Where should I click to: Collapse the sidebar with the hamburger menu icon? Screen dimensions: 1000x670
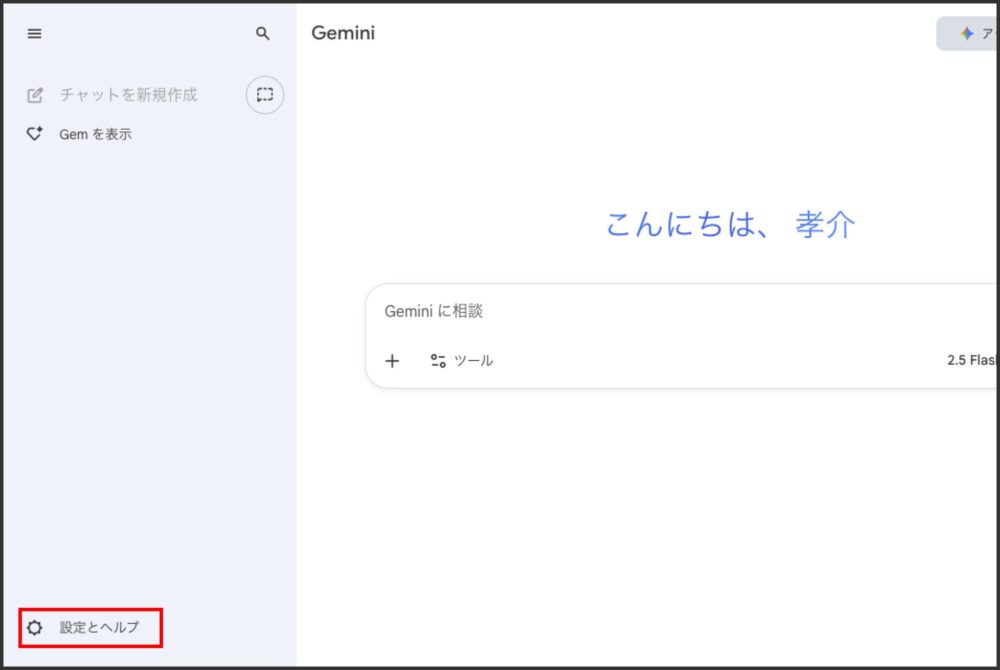click(x=34, y=33)
